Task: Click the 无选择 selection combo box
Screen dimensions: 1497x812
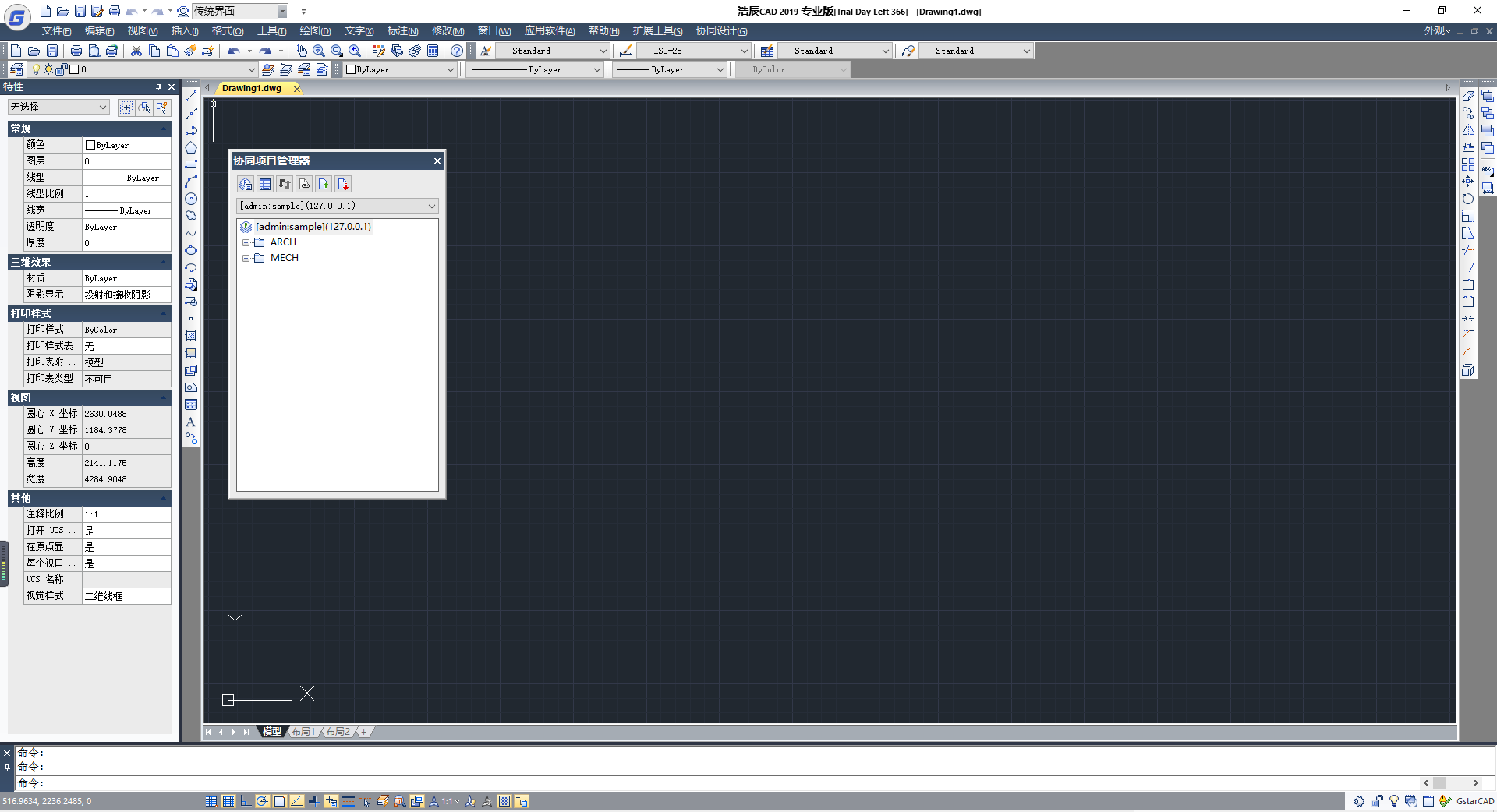Action: pyautogui.click(x=58, y=107)
